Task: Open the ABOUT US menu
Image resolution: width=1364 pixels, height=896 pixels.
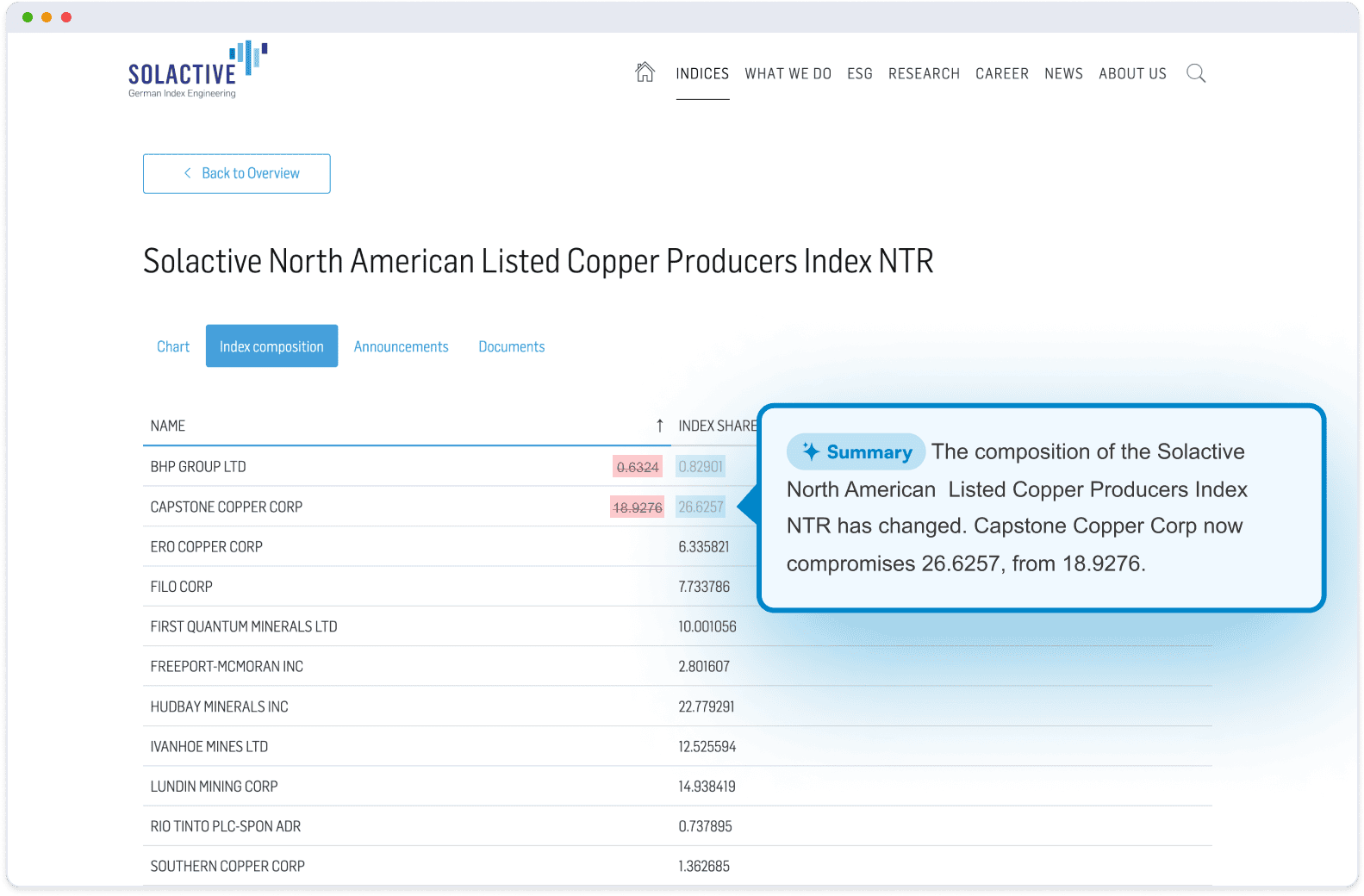Action: (1132, 74)
